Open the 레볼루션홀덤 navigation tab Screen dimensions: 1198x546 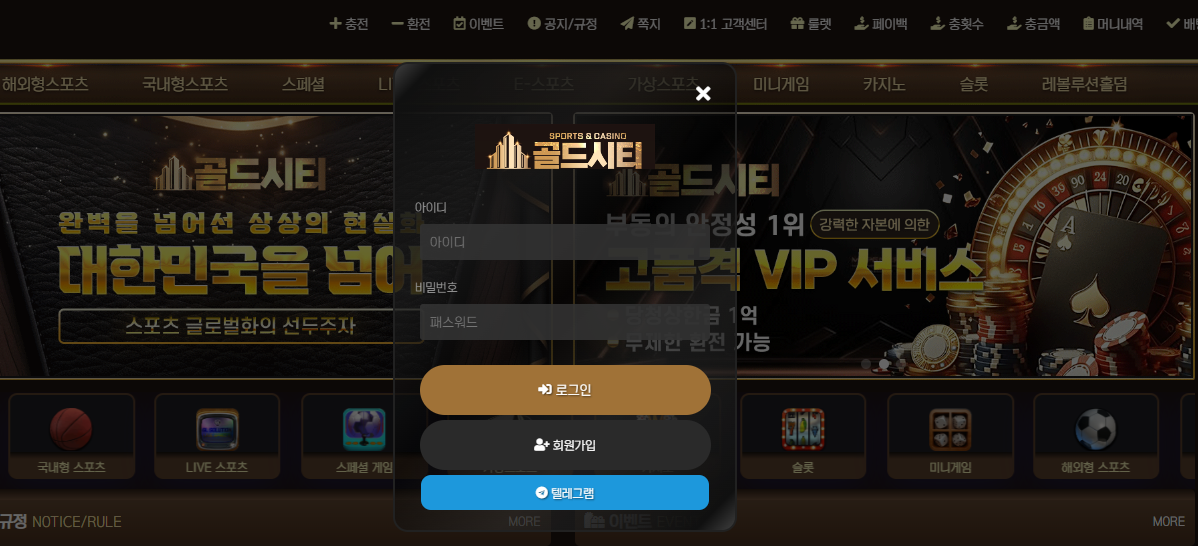[1084, 84]
